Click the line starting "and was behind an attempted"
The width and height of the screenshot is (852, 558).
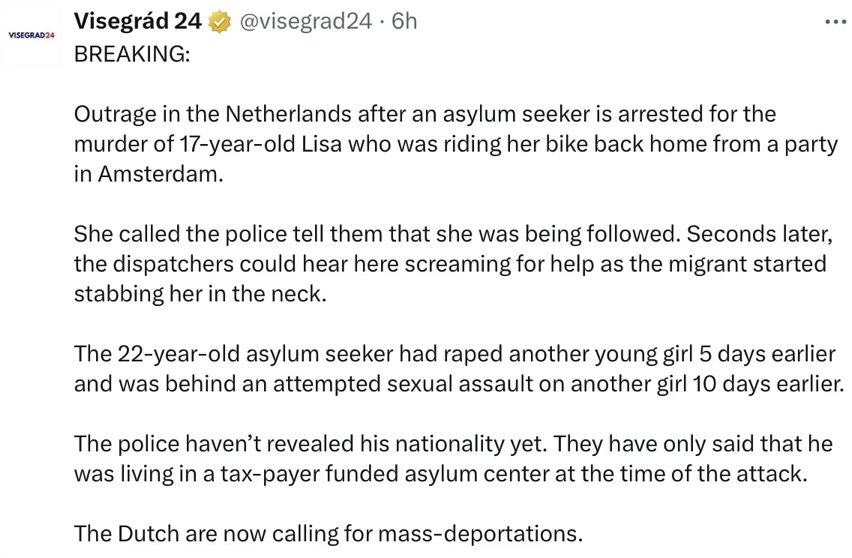(x=459, y=384)
